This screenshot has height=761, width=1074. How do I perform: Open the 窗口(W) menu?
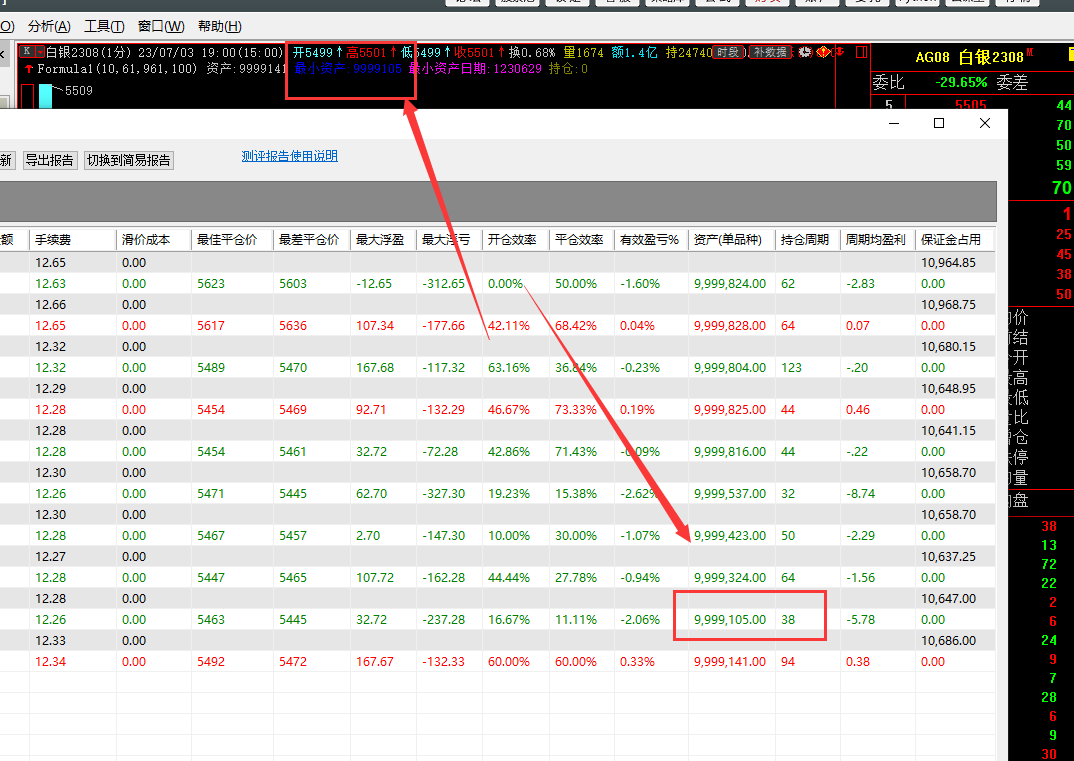161,27
